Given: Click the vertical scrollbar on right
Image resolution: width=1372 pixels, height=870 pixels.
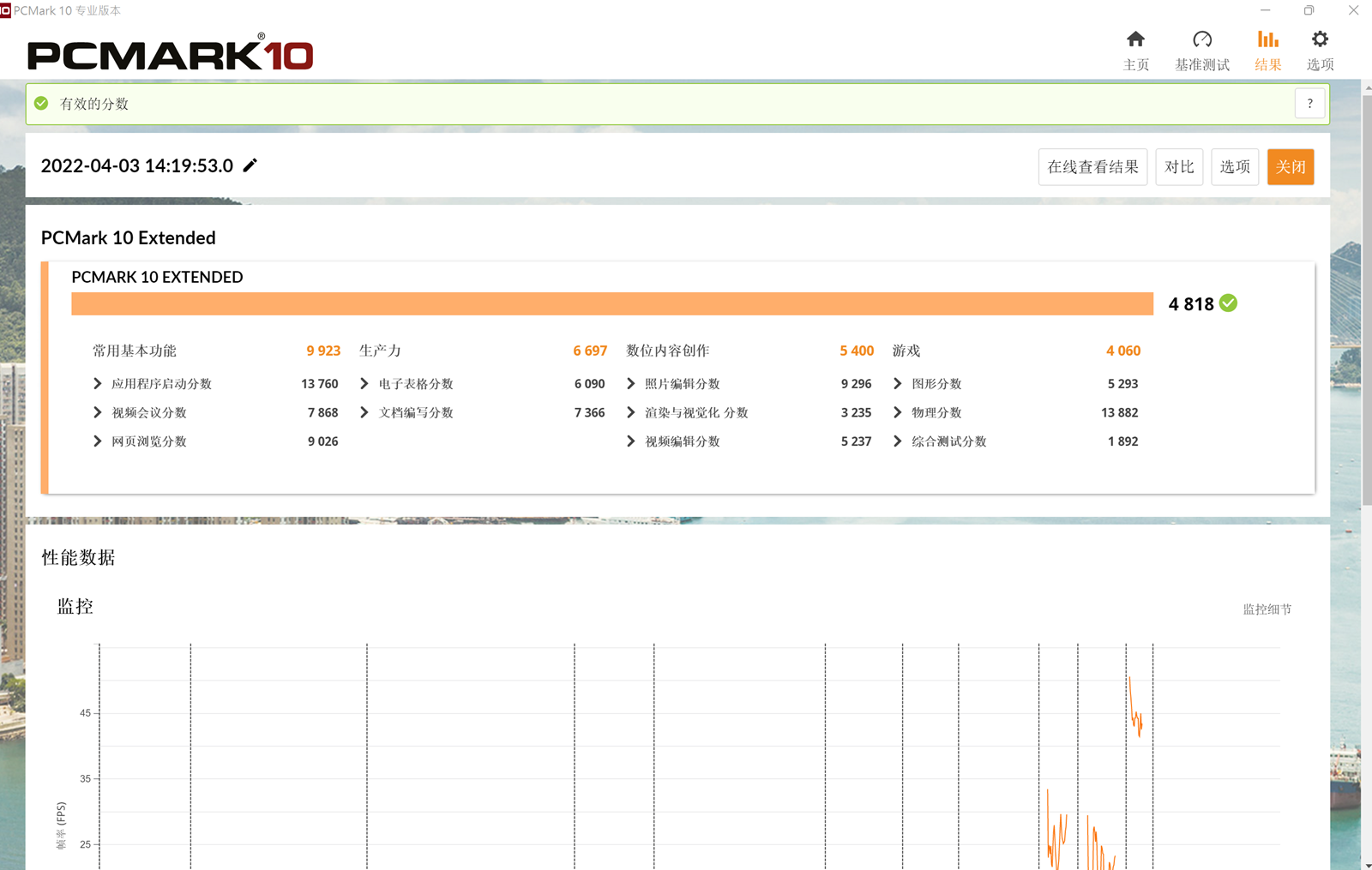Looking at the screenshot, I should [x=1366, y=300].
